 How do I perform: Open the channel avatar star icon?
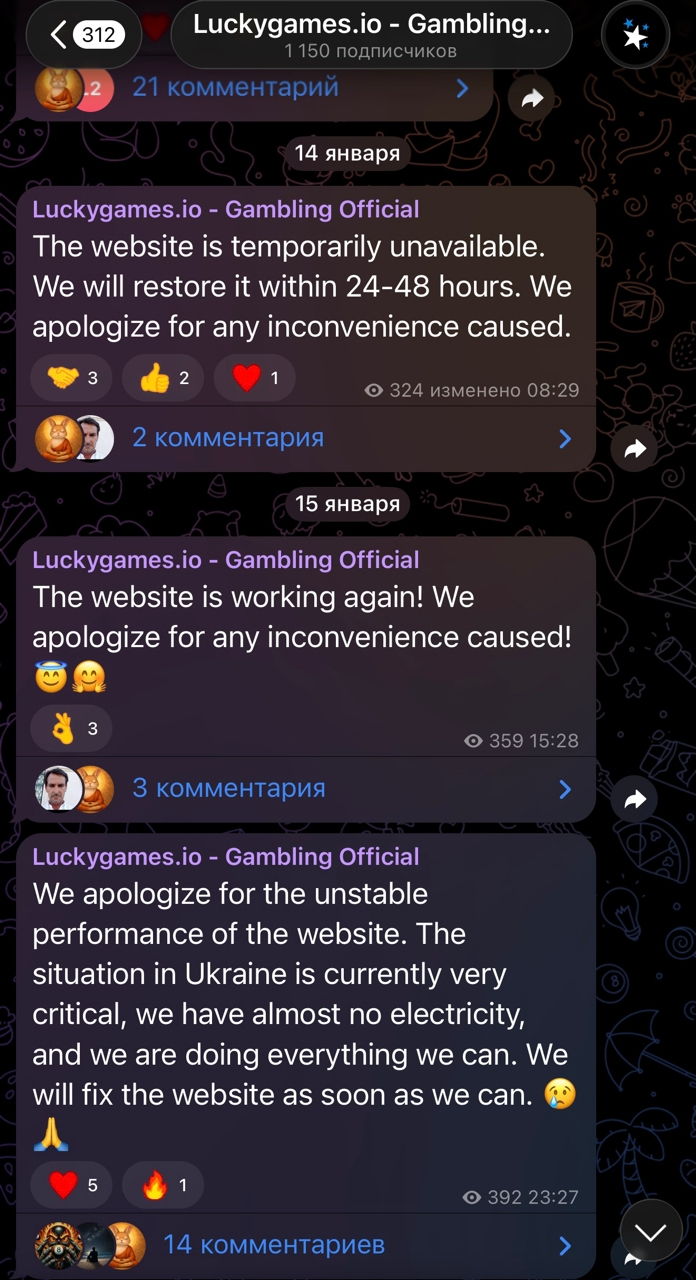point(636,35)
